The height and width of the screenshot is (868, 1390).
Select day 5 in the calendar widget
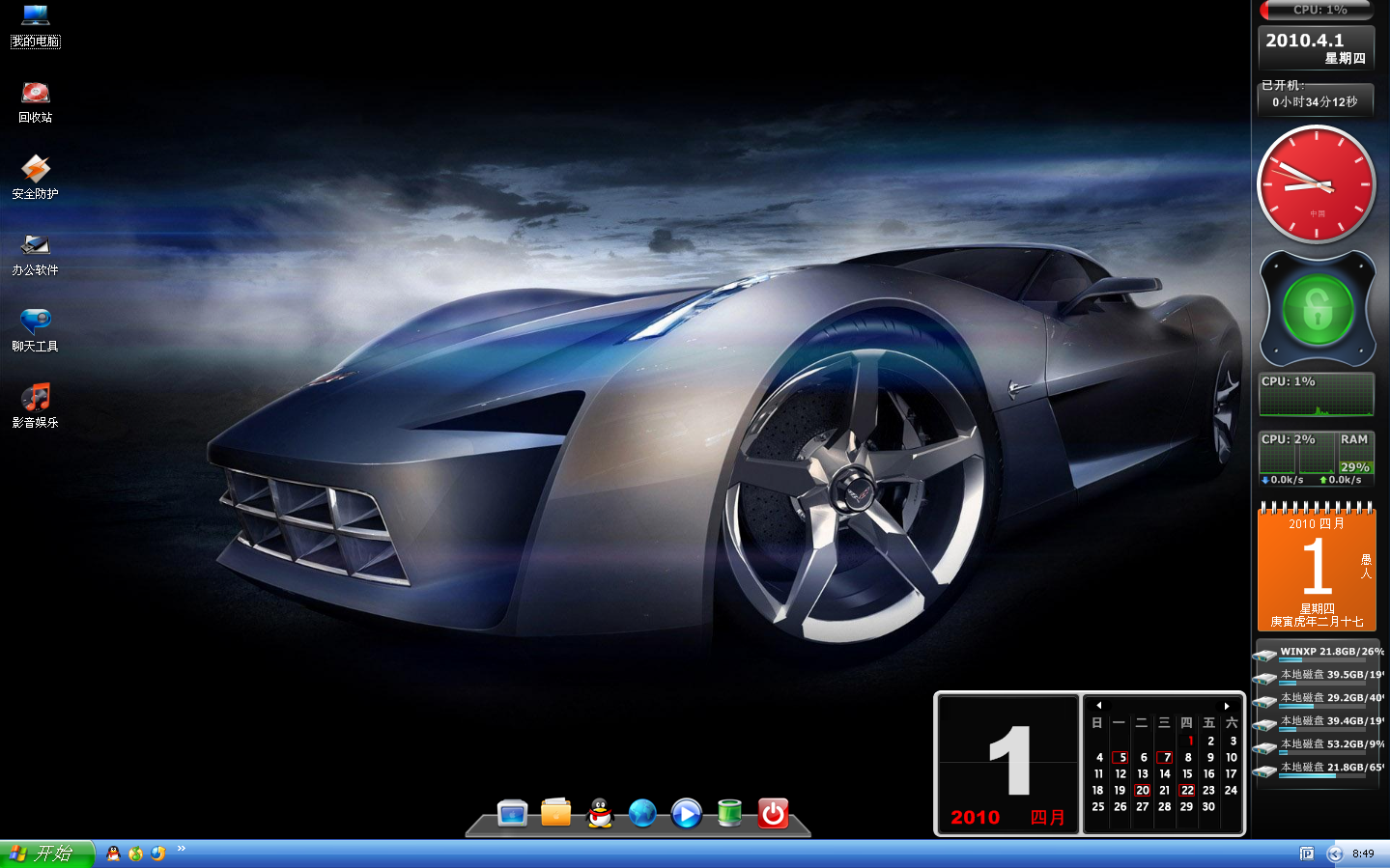tap(1121, 758)
